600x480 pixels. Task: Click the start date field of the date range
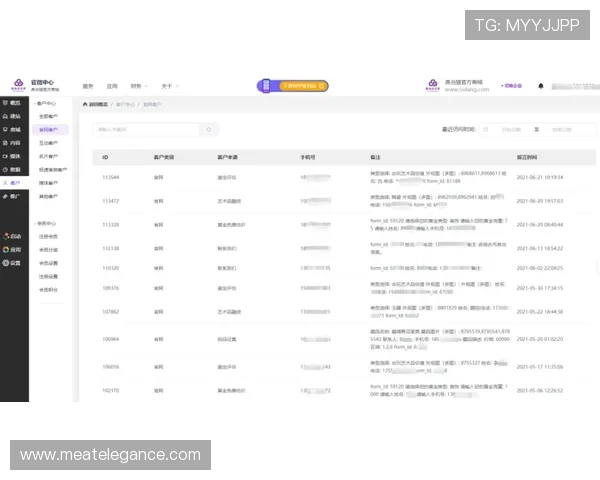(x=511, y=129)
